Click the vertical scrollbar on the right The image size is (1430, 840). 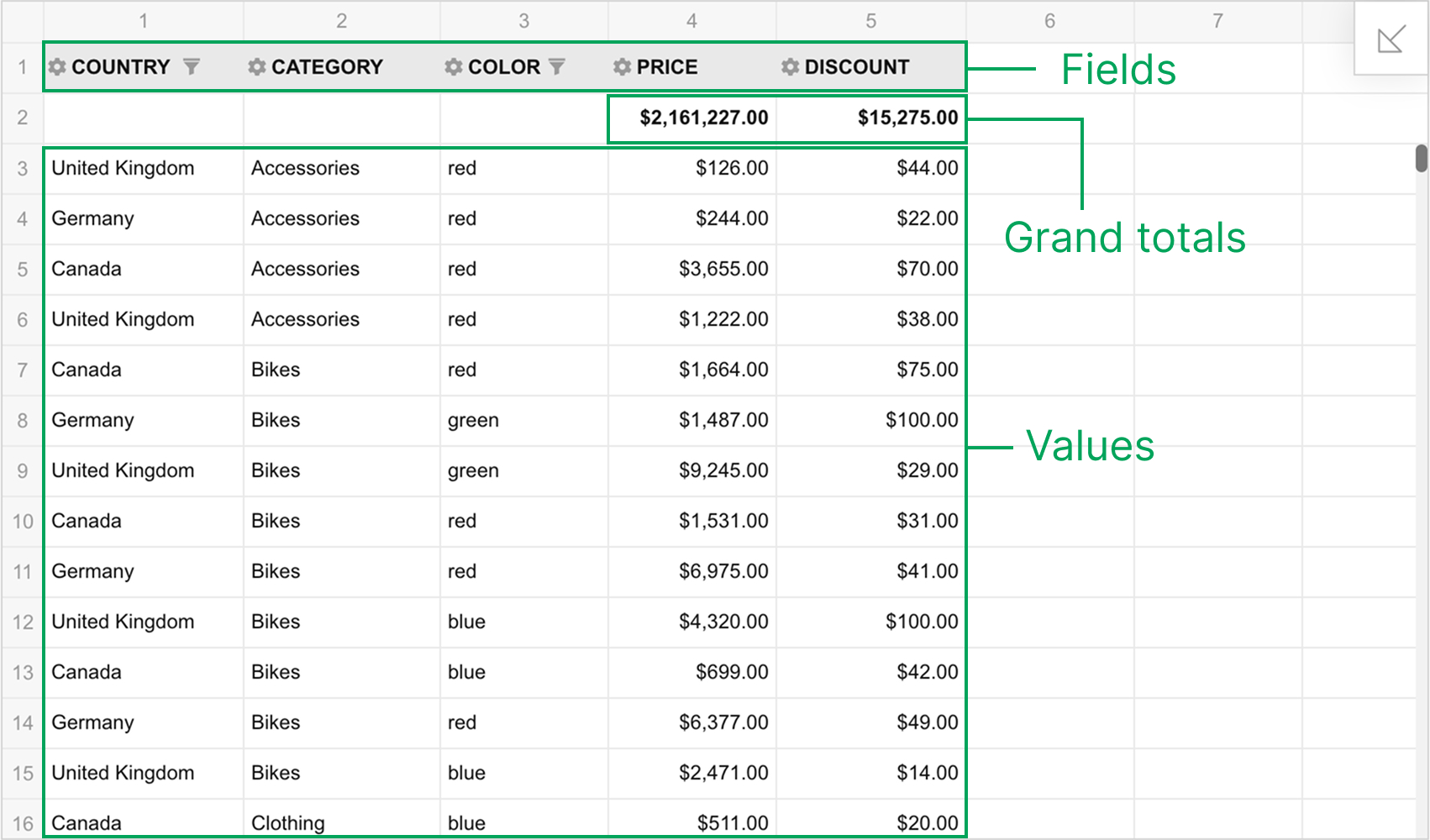pyautogui.click(x=1421, y=160)
